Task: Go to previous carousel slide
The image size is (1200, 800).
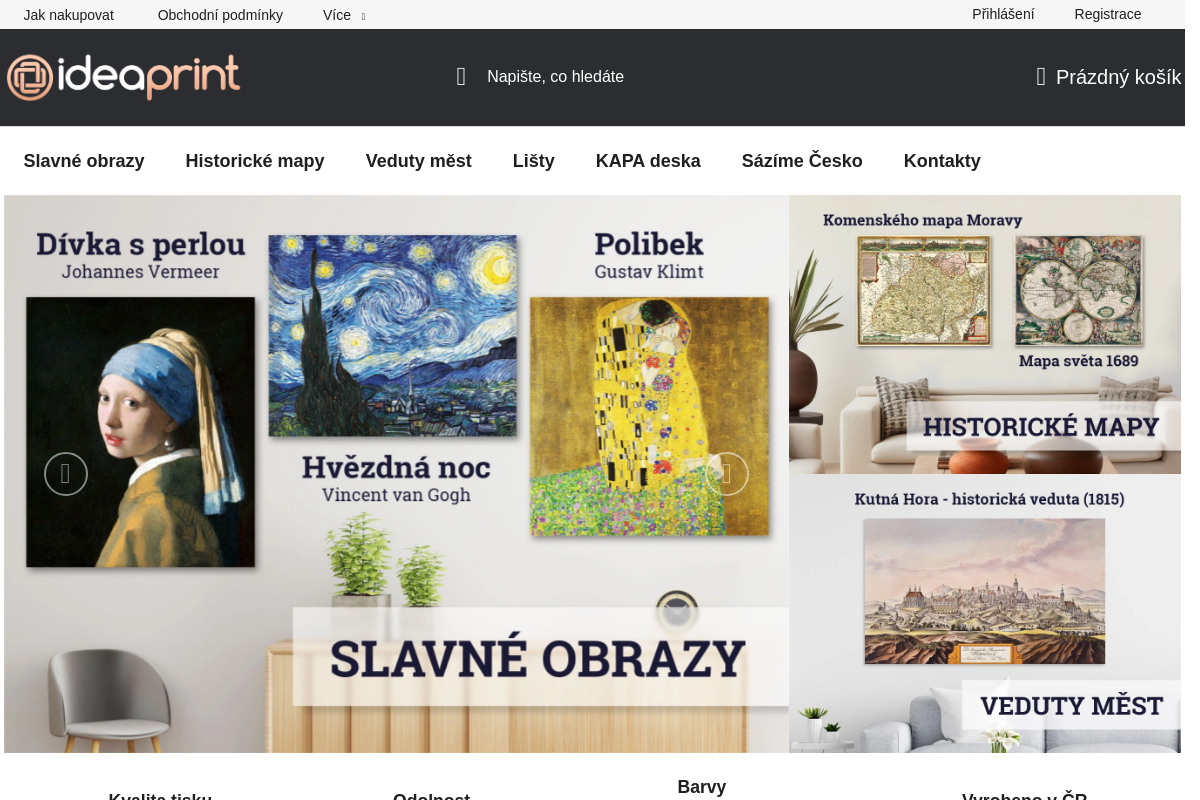Action: (x=66, y=474)
